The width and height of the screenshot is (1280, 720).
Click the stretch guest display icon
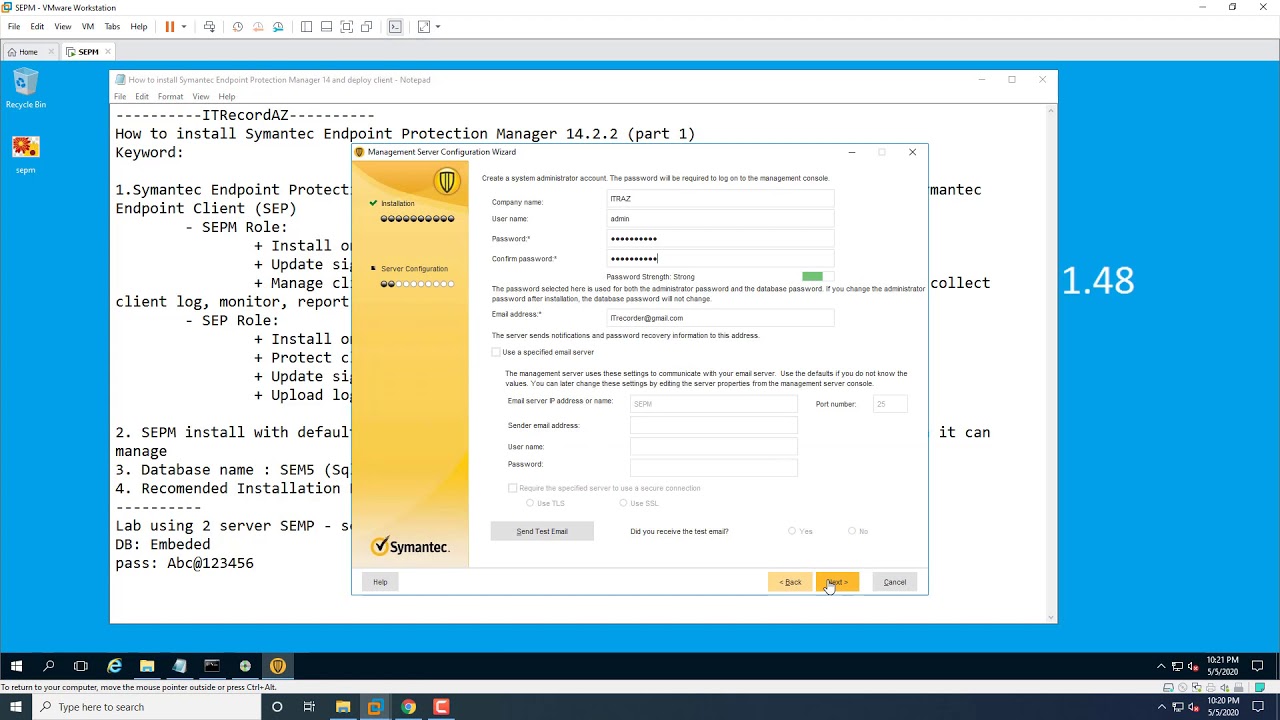(424, 27)
